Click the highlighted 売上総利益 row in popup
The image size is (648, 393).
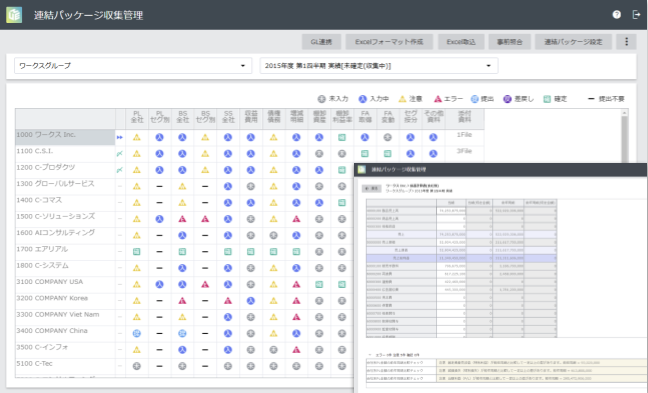(x=461, y=258)
